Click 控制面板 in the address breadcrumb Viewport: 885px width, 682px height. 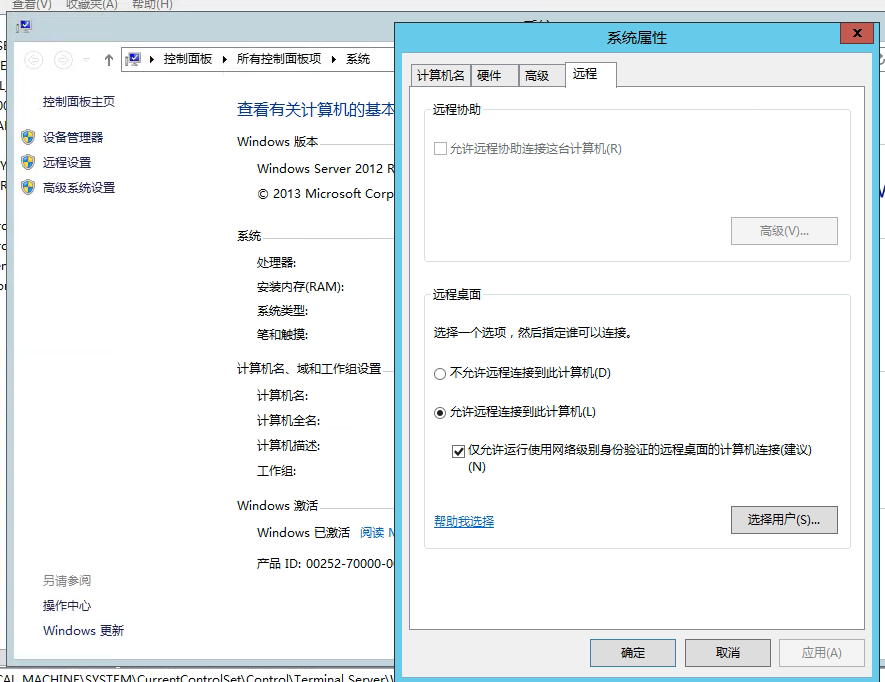187,59
